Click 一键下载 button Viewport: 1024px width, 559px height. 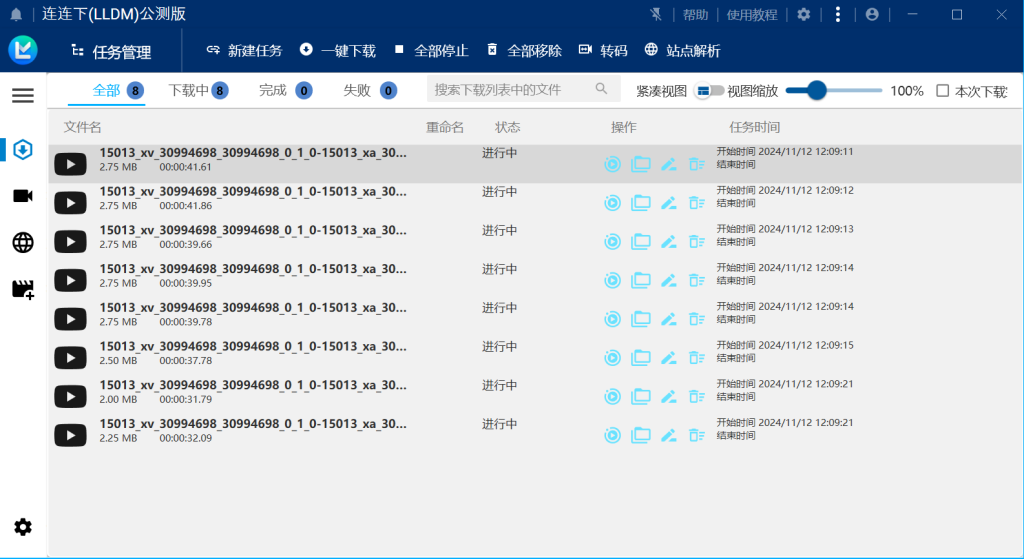point(338,50)
